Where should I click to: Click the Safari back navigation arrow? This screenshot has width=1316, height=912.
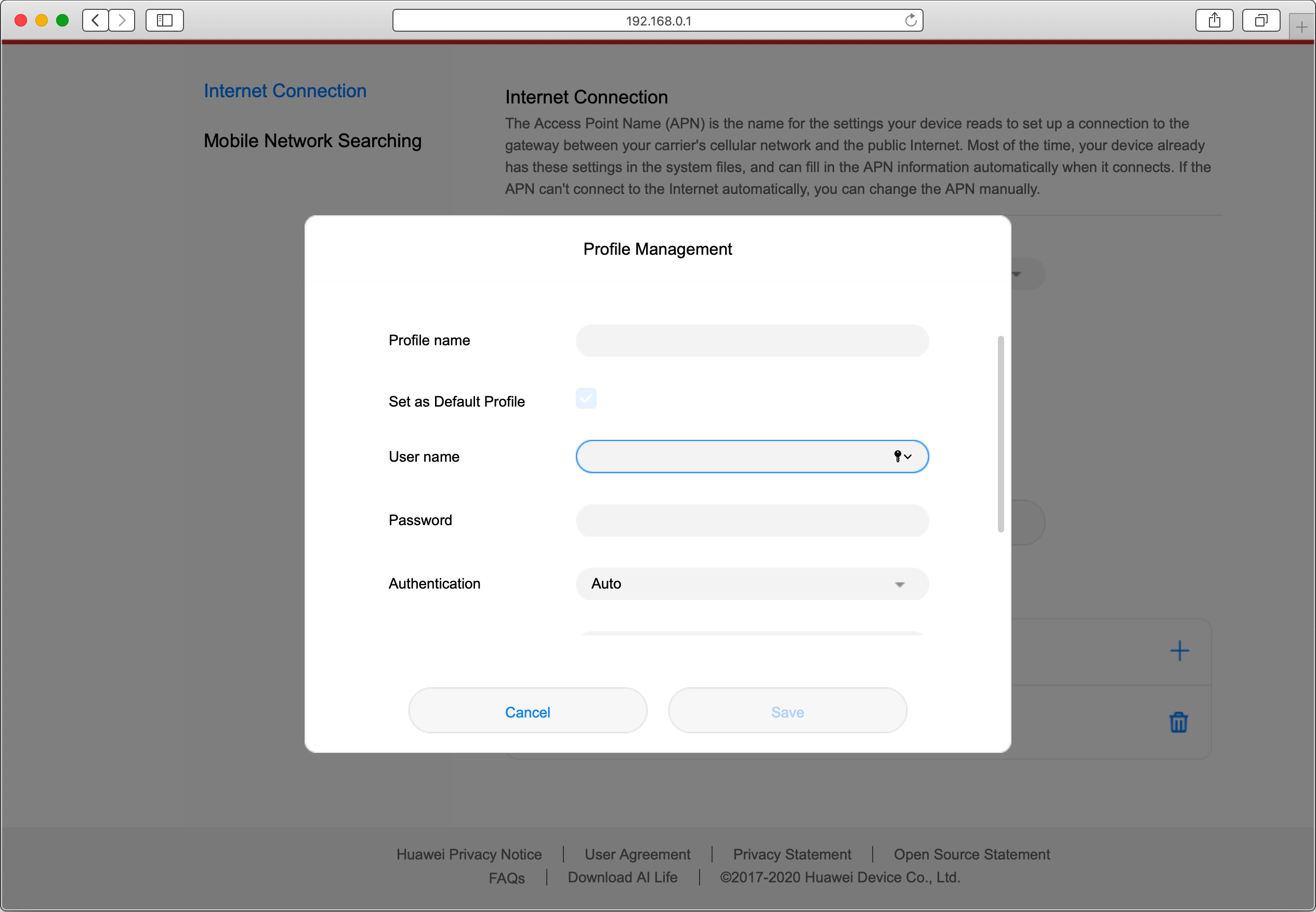click(96, 21)
